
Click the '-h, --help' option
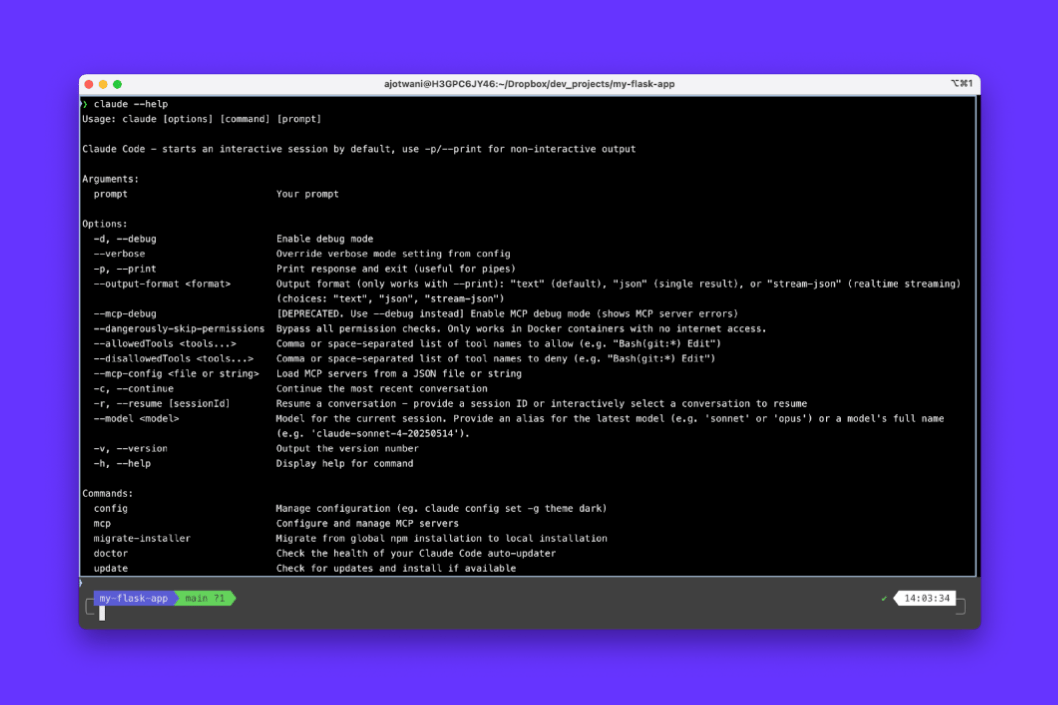coord(122,463)
